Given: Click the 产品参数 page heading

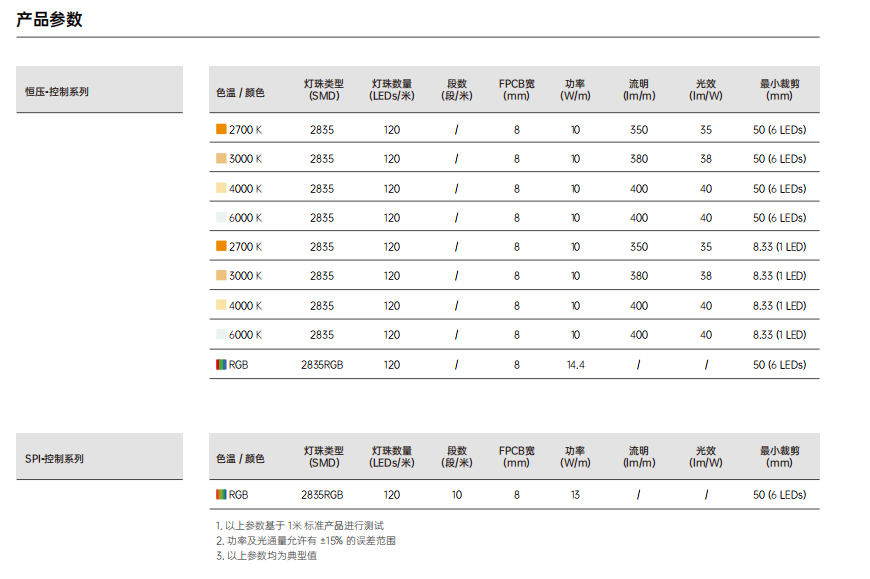Looking at the screenshot, I should (x=49, y=19).
